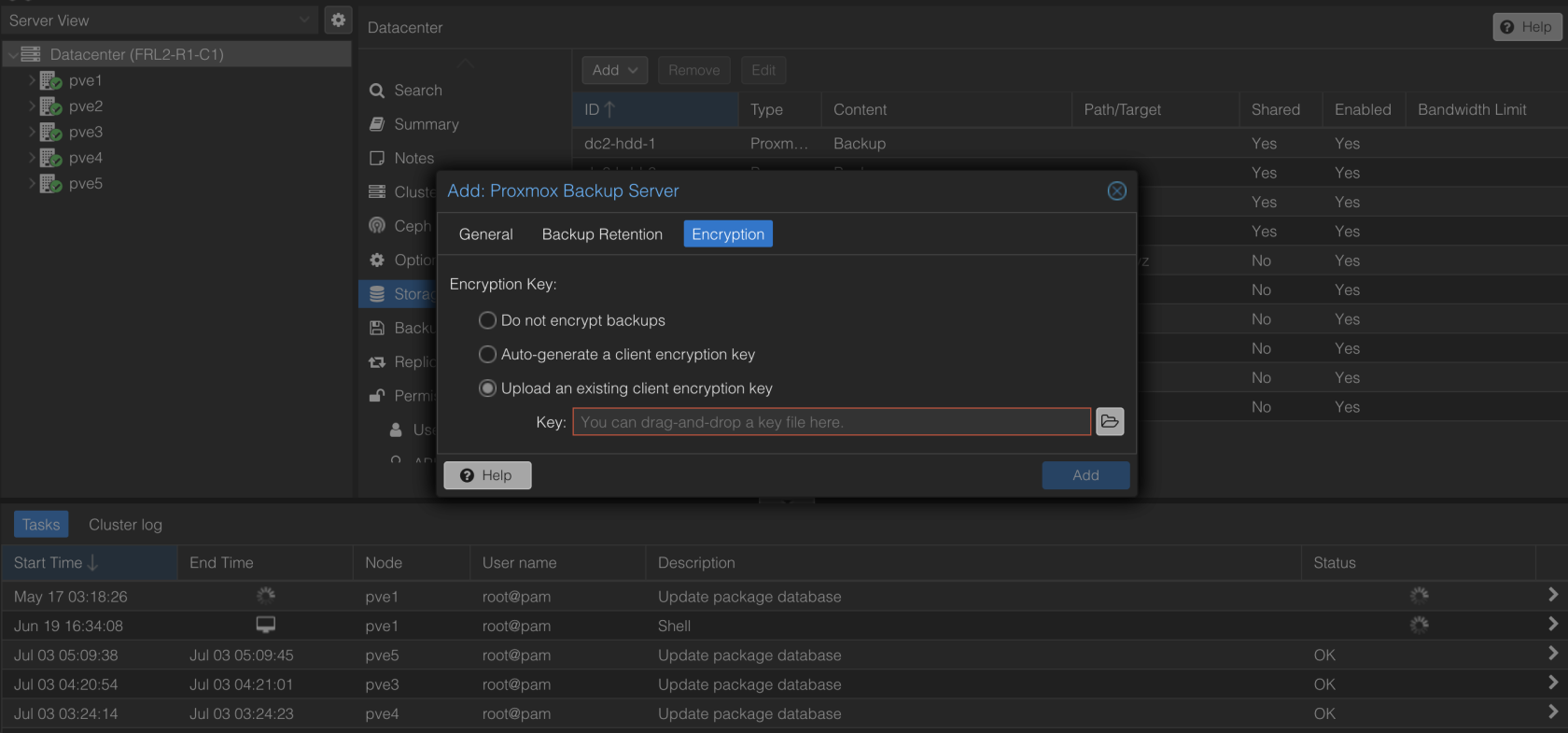Click the top-right Help button
Screen dimensions: 1568x733
point(1527,27)
